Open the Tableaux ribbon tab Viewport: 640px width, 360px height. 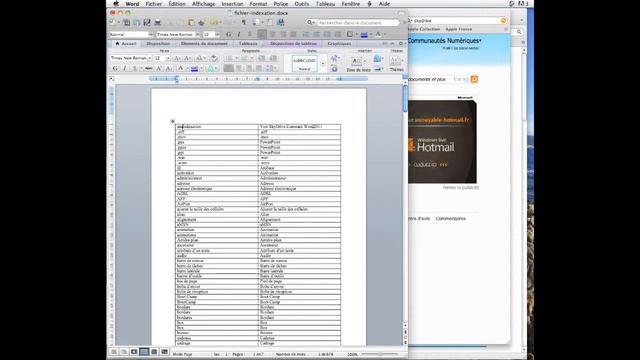pyautogui.click(x=248, y=43)
